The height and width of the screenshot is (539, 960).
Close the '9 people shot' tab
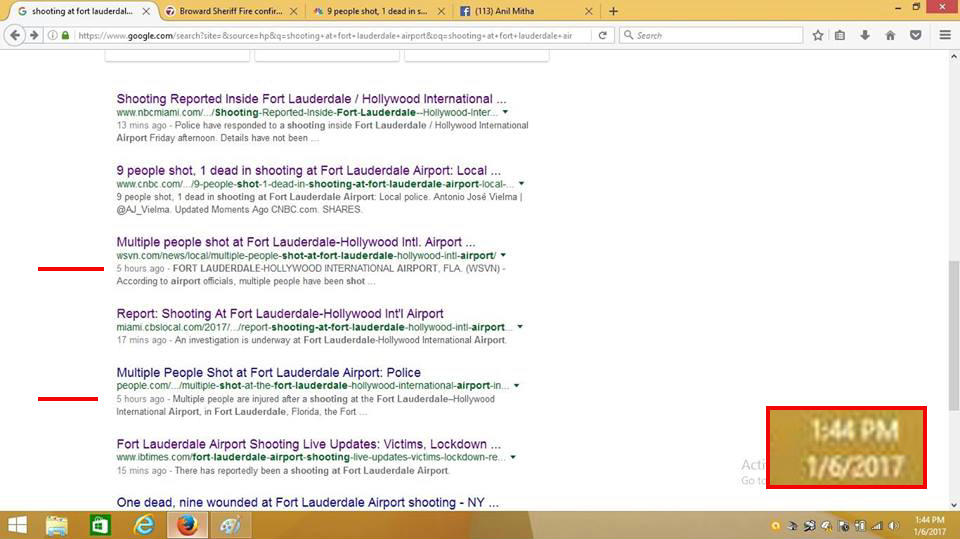click(441, 11)
